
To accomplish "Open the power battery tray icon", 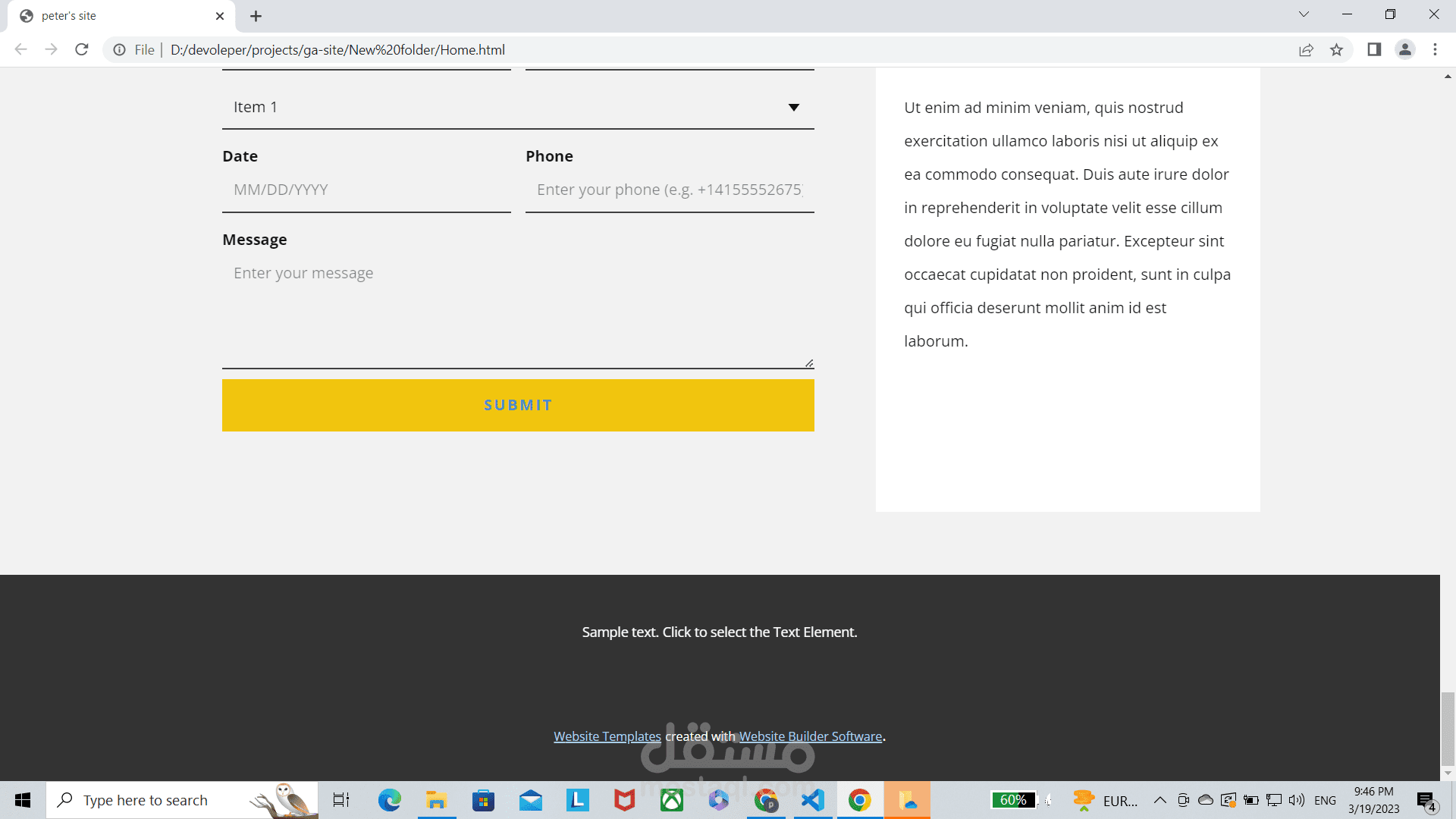I will (x=1251, y=800).
